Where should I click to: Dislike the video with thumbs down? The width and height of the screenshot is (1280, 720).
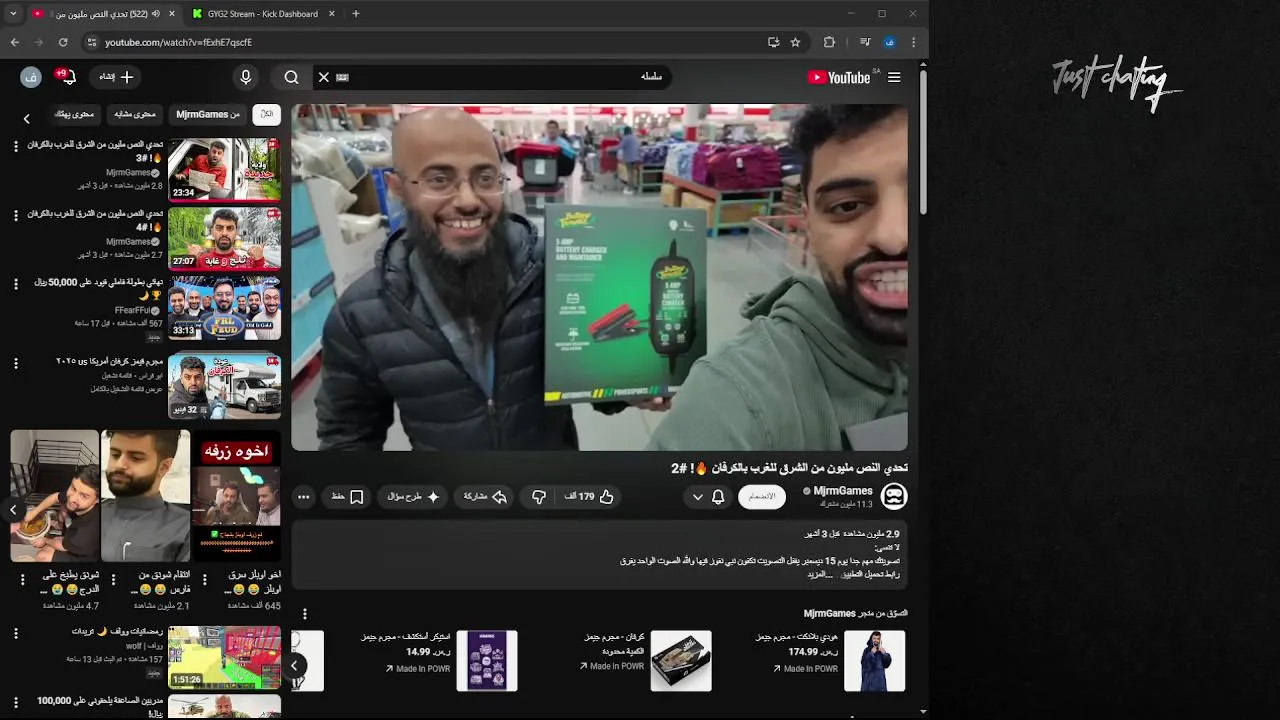539,497
